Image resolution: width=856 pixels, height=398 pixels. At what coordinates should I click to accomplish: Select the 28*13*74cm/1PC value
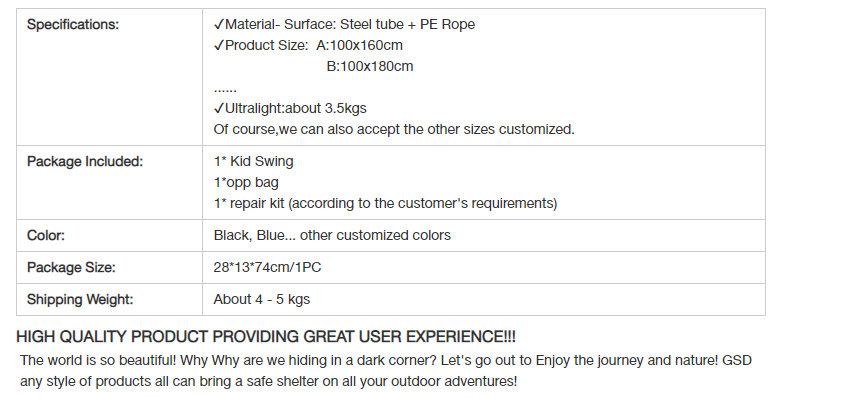(x=267, y=268)
